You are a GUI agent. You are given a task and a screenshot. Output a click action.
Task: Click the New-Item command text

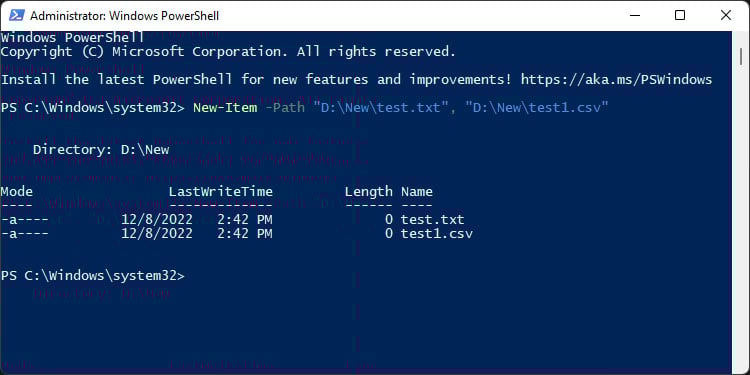click(x=225, y=107)
